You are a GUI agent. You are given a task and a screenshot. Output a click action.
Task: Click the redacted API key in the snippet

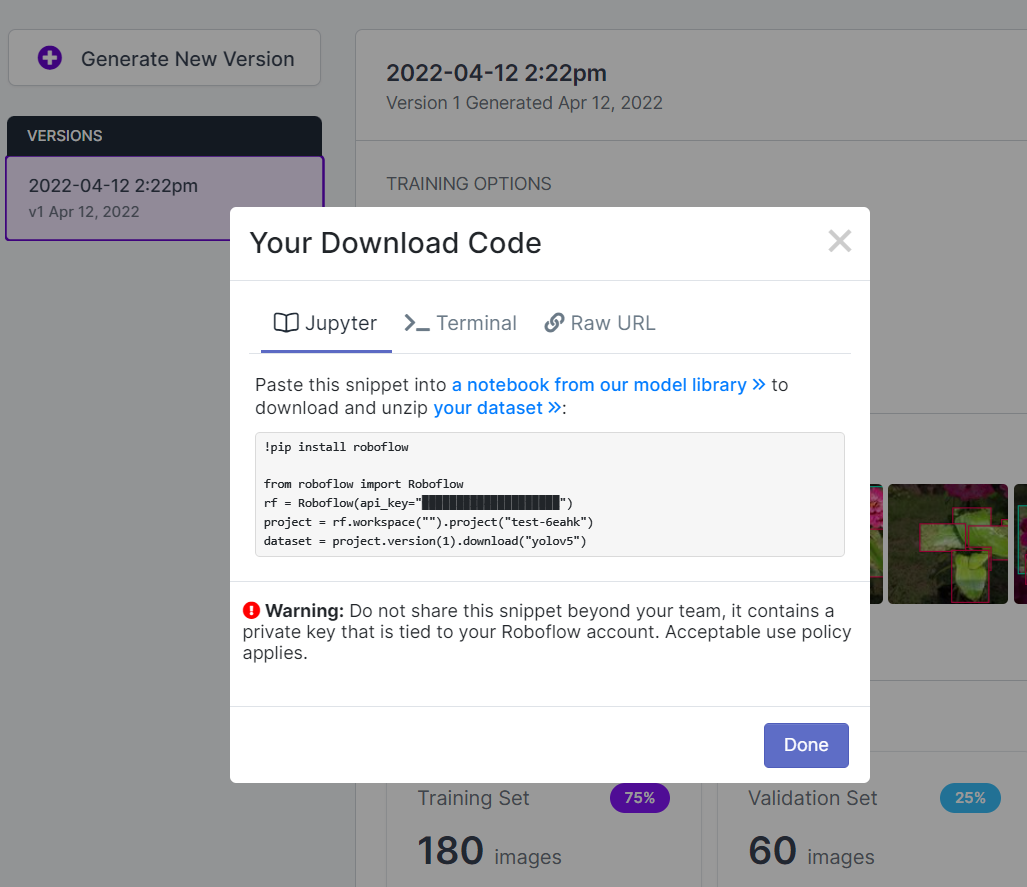[491, 503]
